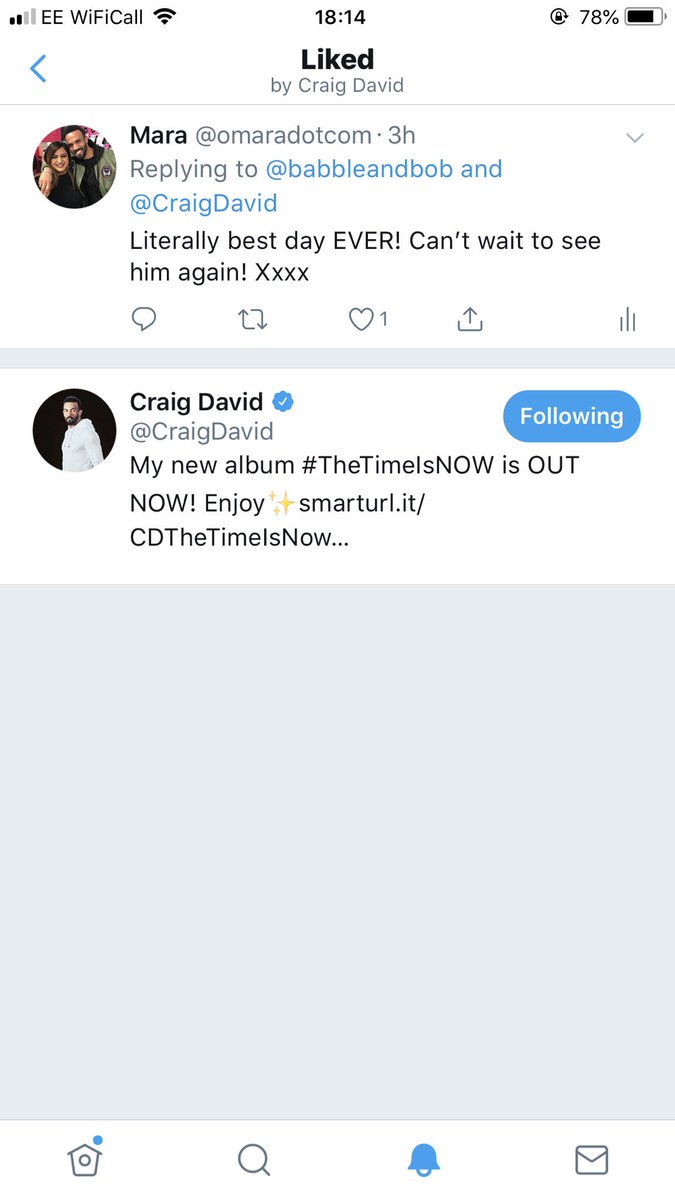Open the @CraigDavid mention in the reply line
Image resolution: width=675 pixels, height=1200 pixels.
tap(204, 203)
